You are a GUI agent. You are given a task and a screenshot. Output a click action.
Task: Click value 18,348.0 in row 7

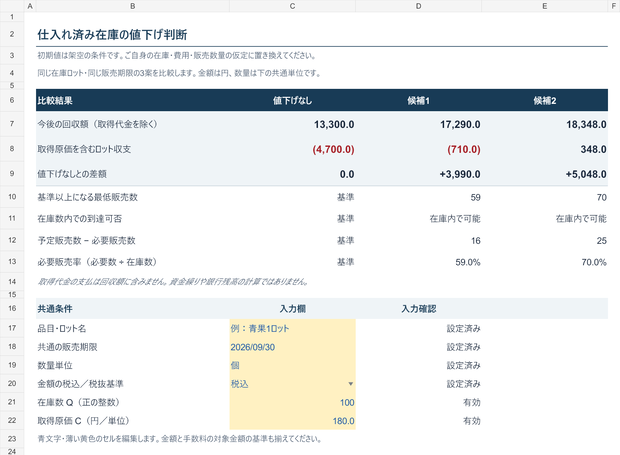point(586,125)
